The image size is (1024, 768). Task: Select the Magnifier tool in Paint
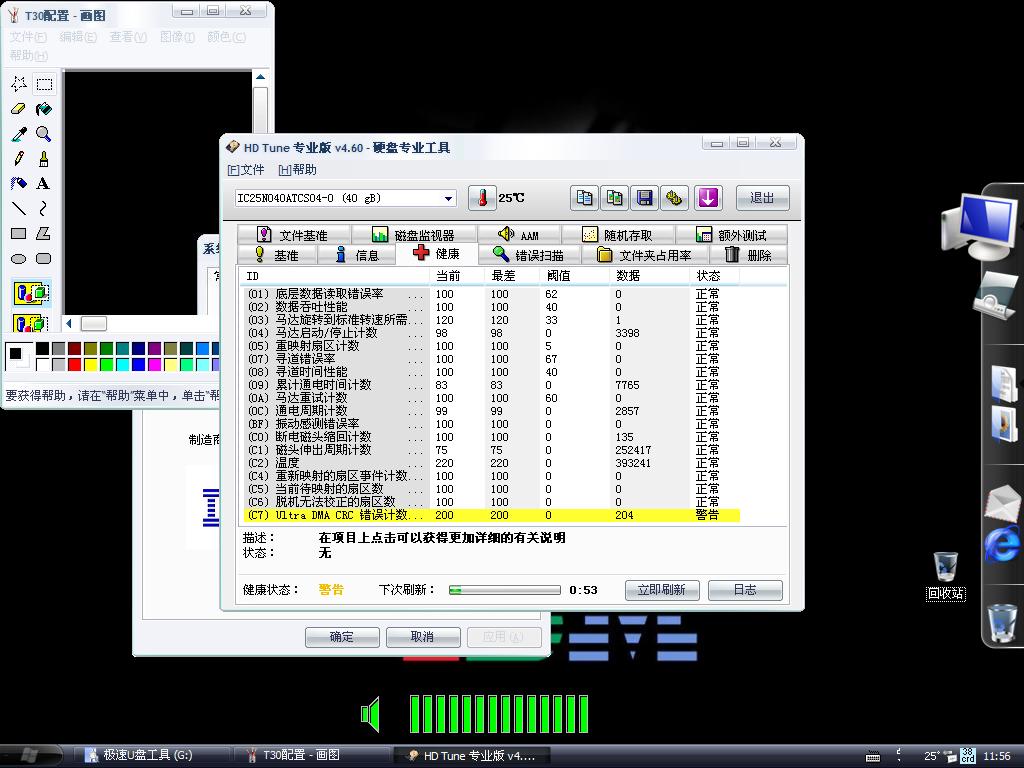tap(44, 133)
